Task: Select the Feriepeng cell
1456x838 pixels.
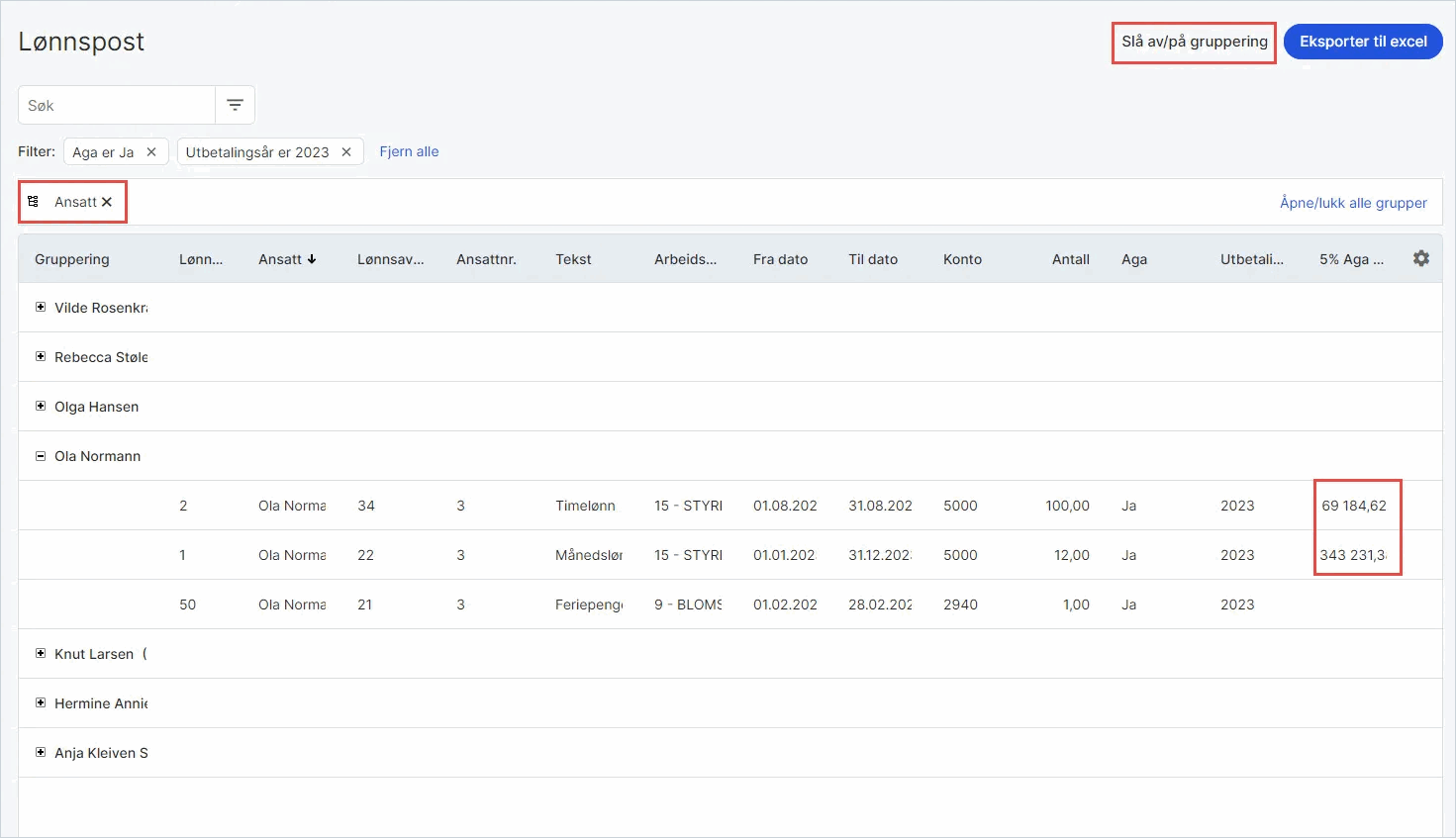Action: tap(589, 605)
